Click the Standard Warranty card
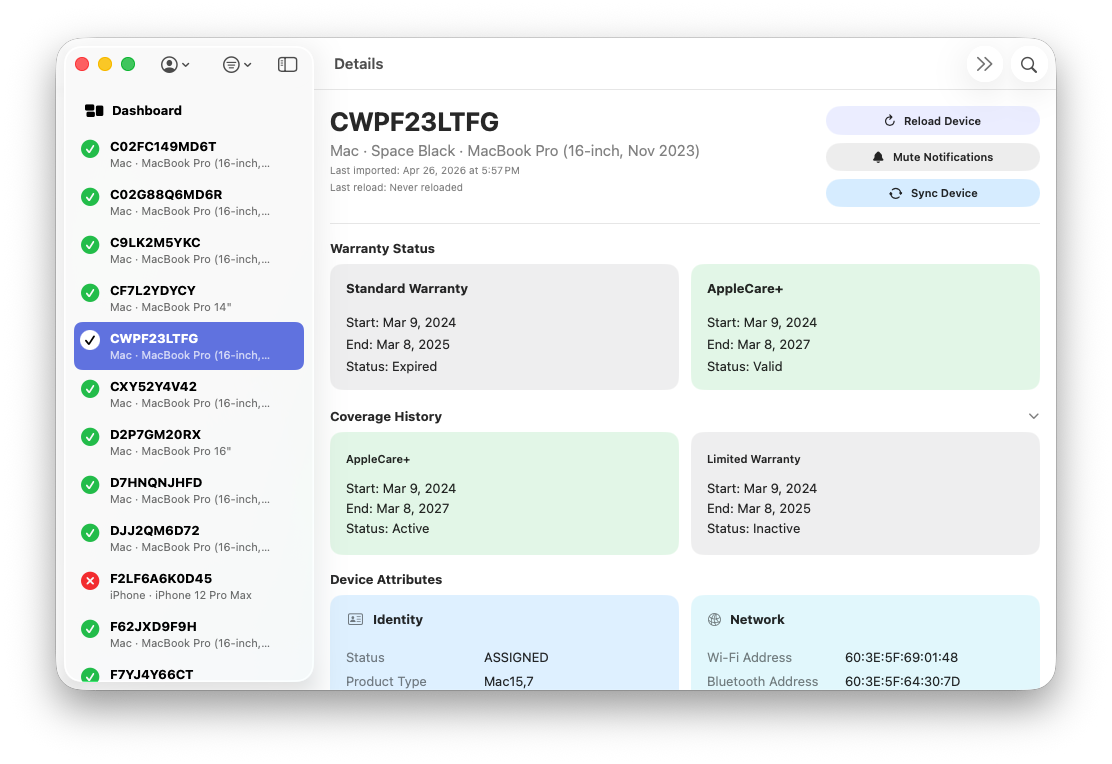This screenshot has height=764, width=1112. tap(504, 327)
